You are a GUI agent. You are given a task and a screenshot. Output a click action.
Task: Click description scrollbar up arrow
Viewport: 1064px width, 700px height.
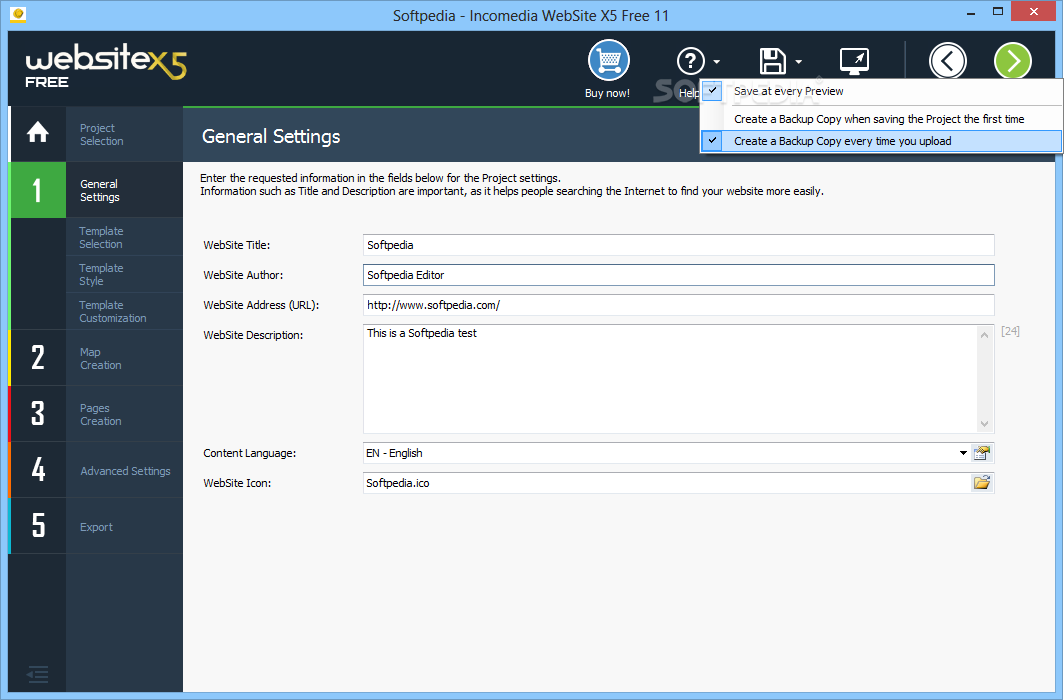point(985,334)
